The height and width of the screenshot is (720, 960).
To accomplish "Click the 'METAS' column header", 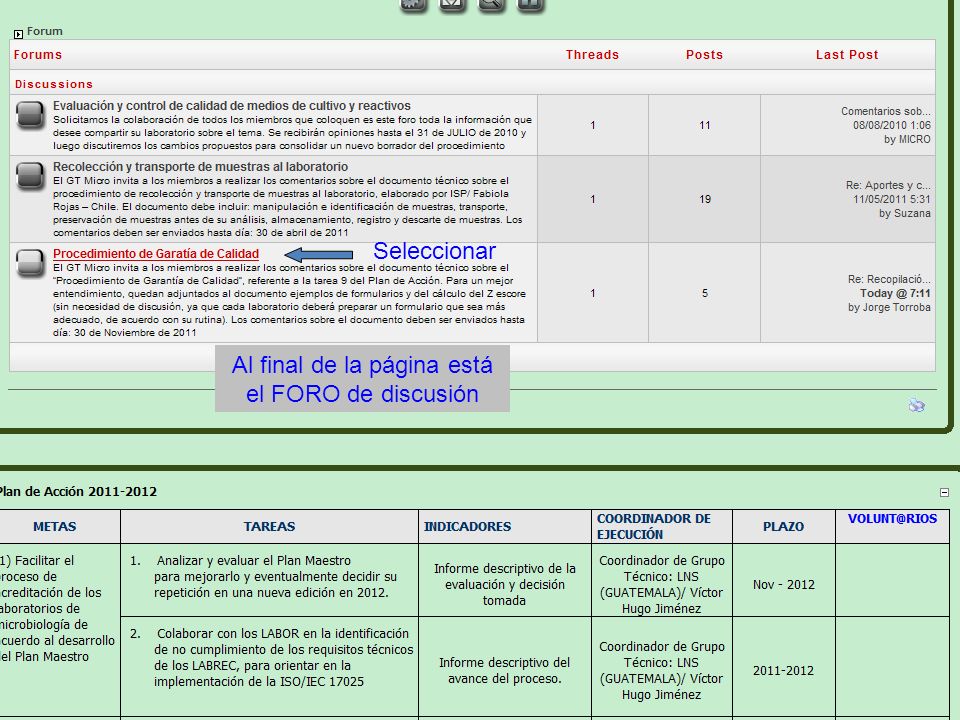I will (x=54, y=527).
